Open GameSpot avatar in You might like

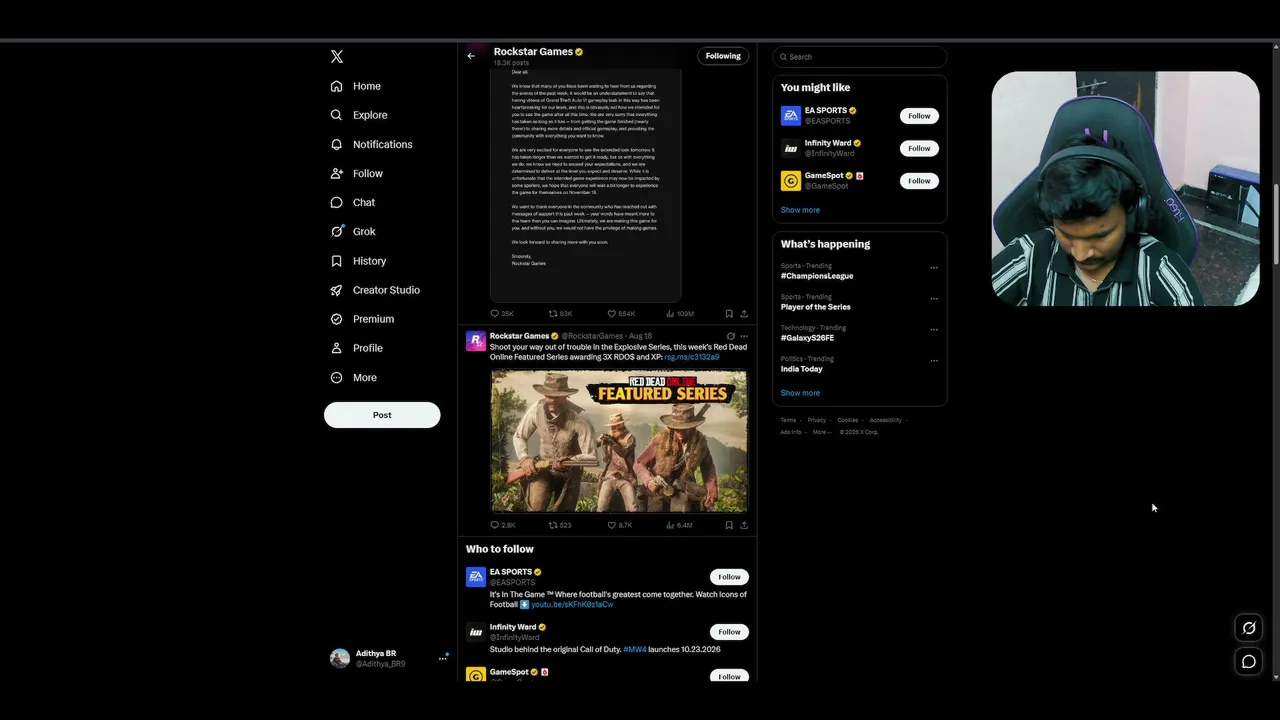pos(791,181)
